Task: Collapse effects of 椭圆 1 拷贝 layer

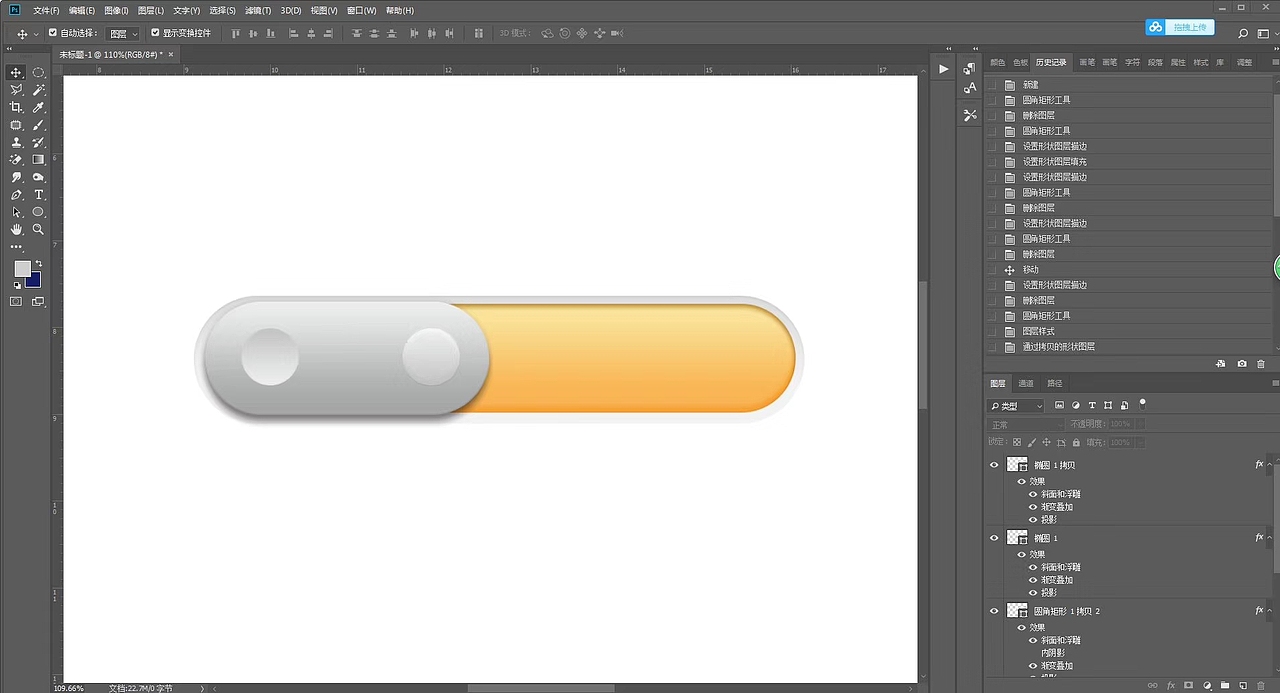Action: coord(1271,465)
